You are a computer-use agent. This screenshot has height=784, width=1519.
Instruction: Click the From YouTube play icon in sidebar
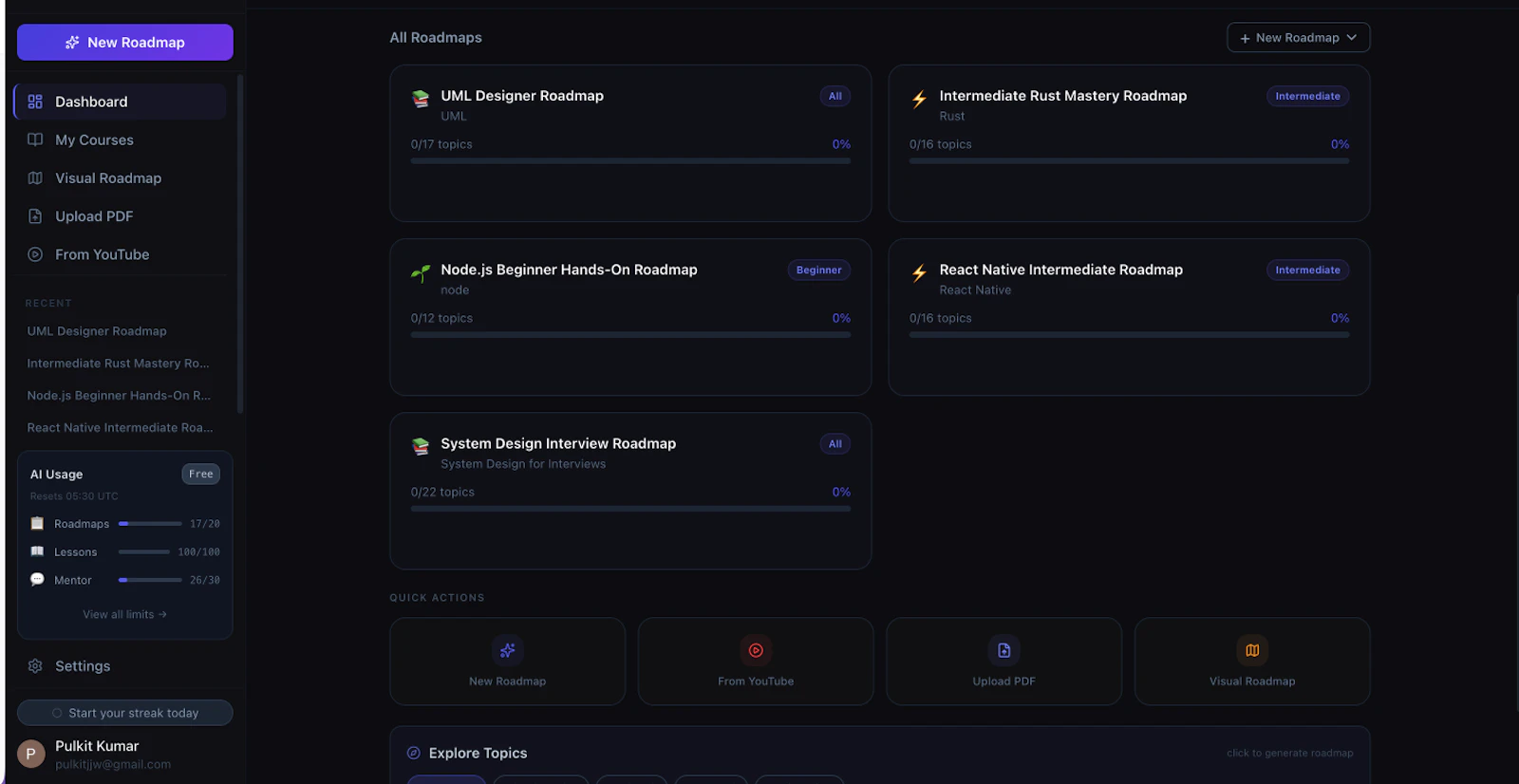click(x=35, y=254)
